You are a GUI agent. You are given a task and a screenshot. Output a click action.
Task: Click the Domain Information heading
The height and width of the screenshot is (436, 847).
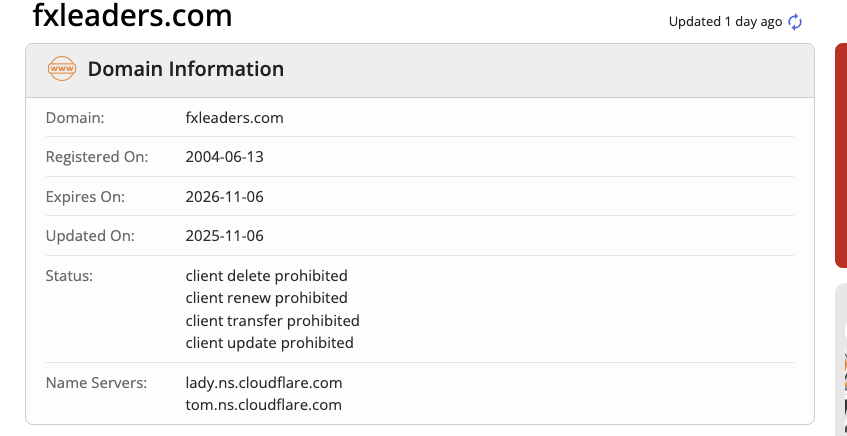point(186,69)
